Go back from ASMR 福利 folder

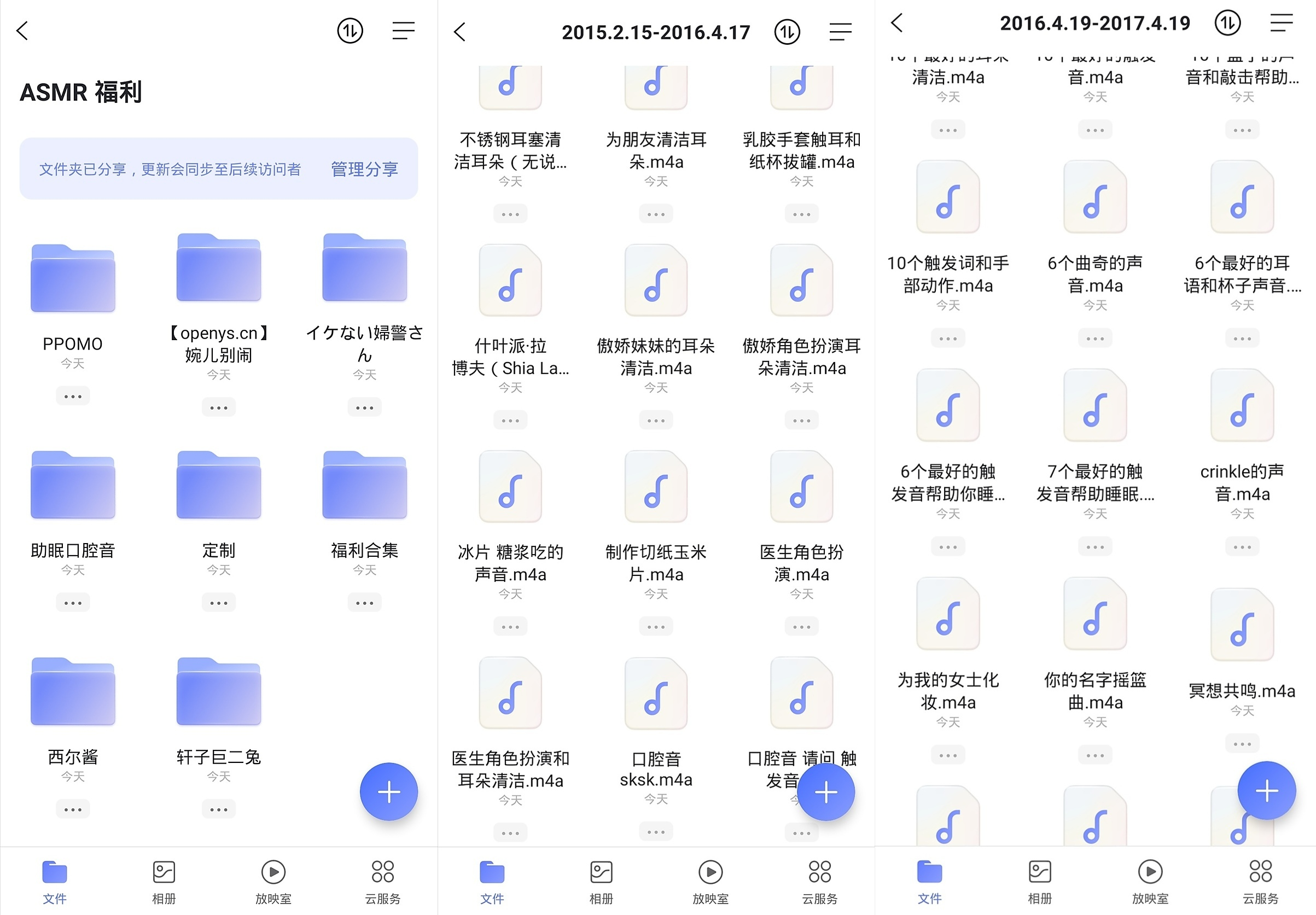point(22,31)
